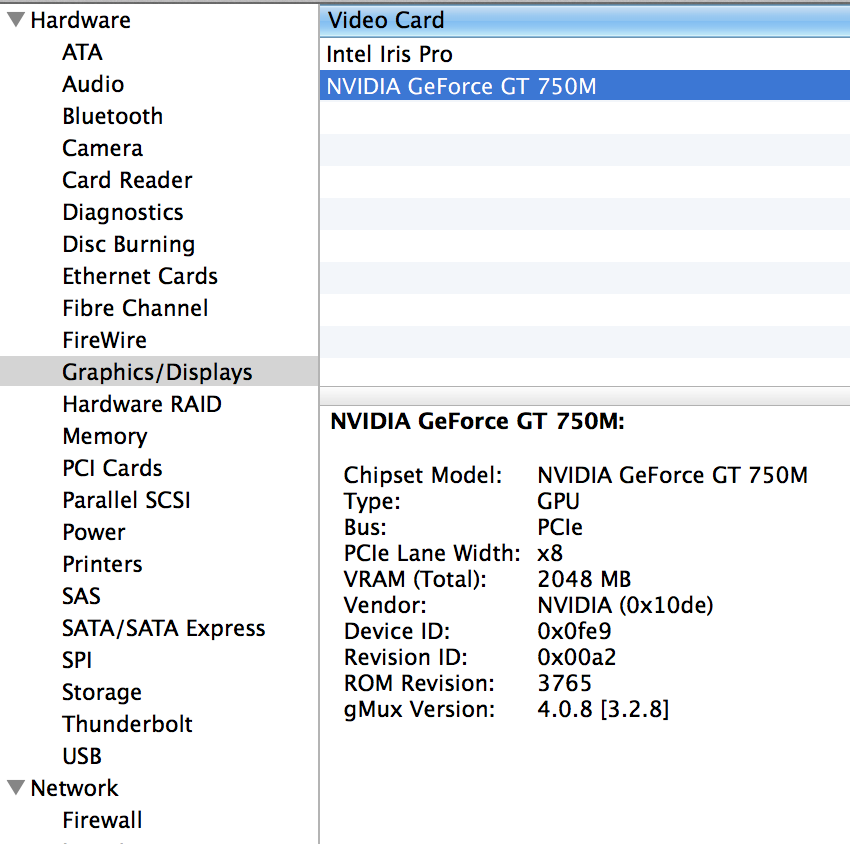850x844 pixels.
Task: Select FireWire in the hardware list
Action: 105,340
